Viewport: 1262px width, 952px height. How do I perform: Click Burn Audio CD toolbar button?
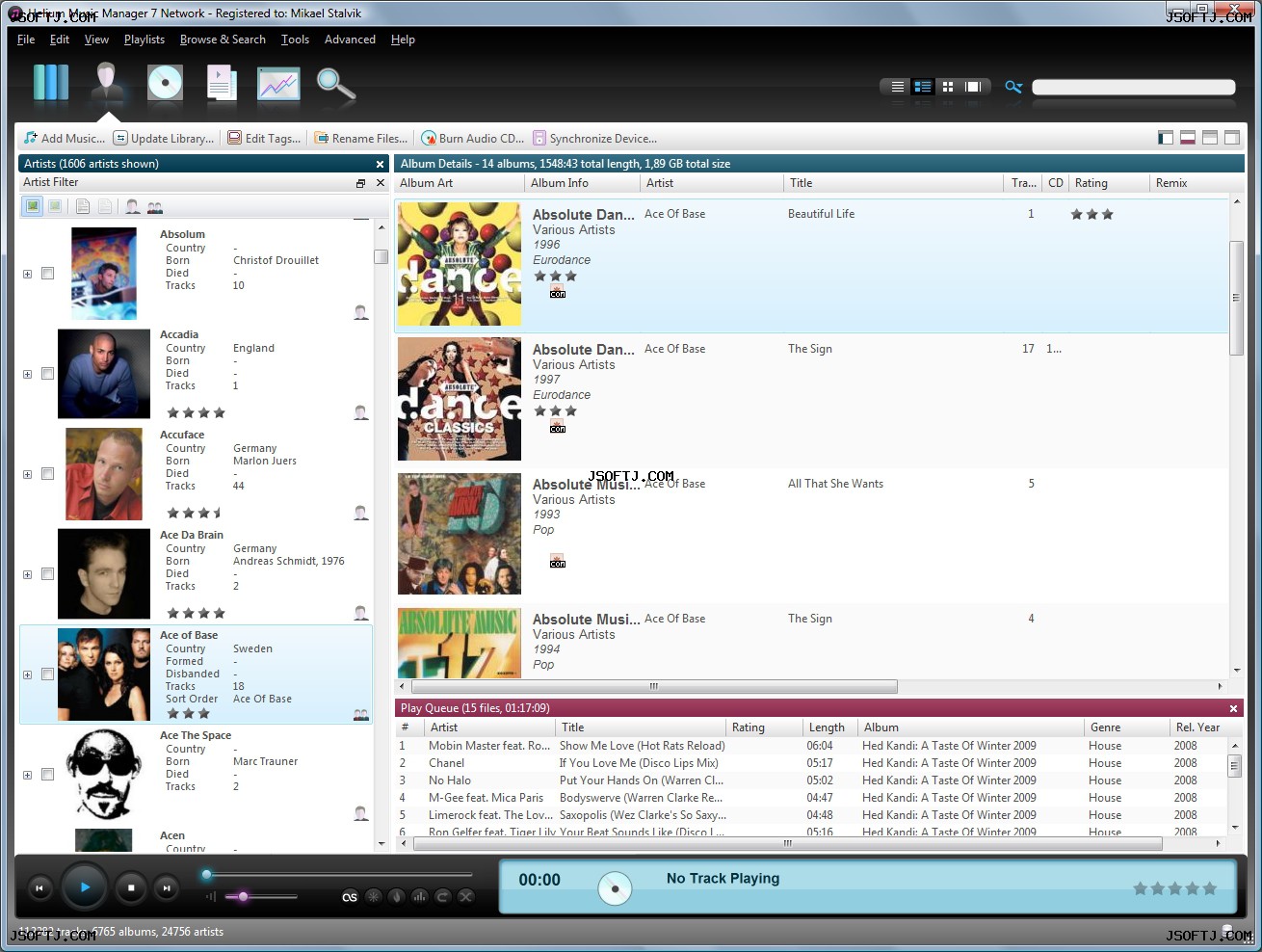(473, 138)
